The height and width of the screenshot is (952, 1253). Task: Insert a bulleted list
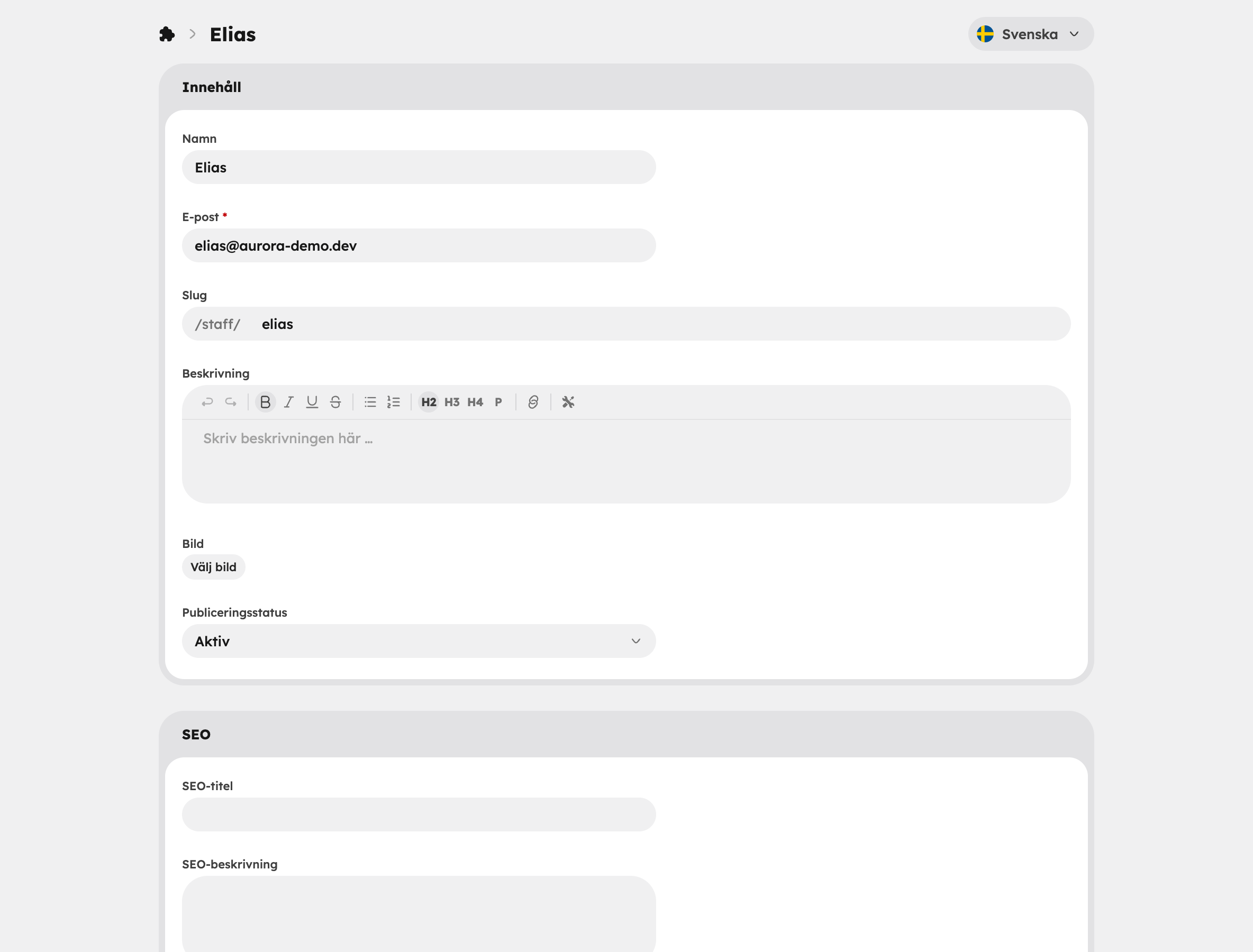click(x=370, y=402)
